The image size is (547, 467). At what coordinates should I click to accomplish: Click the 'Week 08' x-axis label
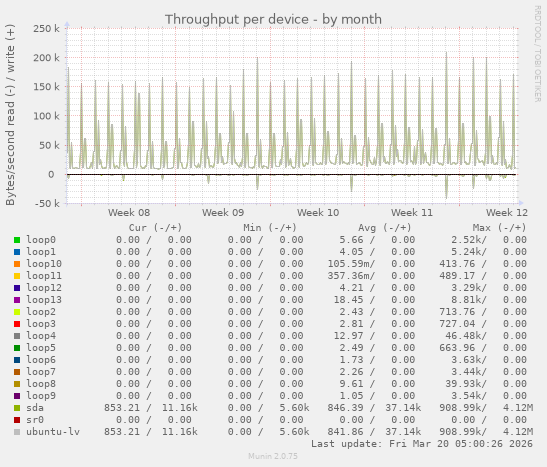point(129,212)
